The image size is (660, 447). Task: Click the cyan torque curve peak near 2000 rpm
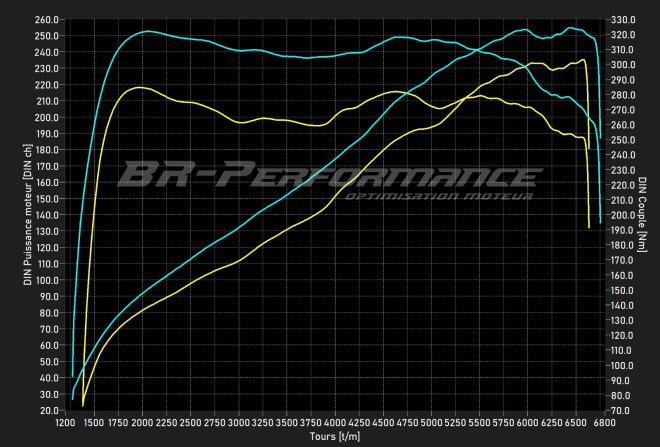[x=146, y=31]
